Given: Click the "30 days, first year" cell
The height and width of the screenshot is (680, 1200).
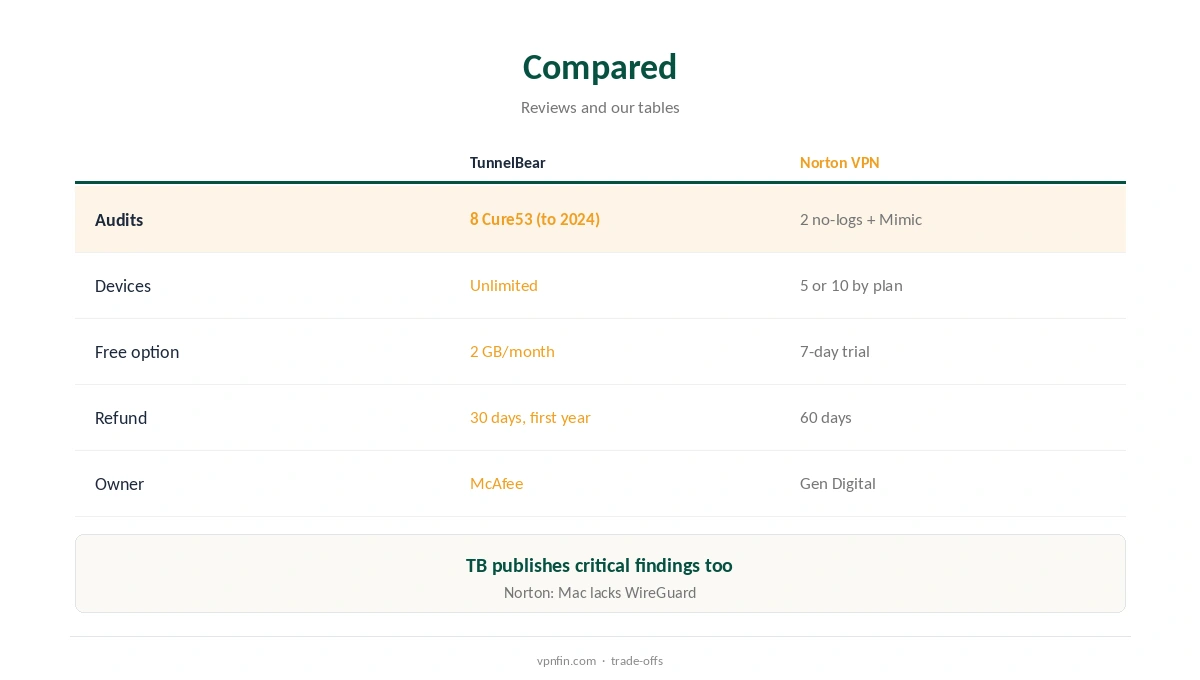Looking at the screenshot, I should pyautogui.click(x=530, y=417).
